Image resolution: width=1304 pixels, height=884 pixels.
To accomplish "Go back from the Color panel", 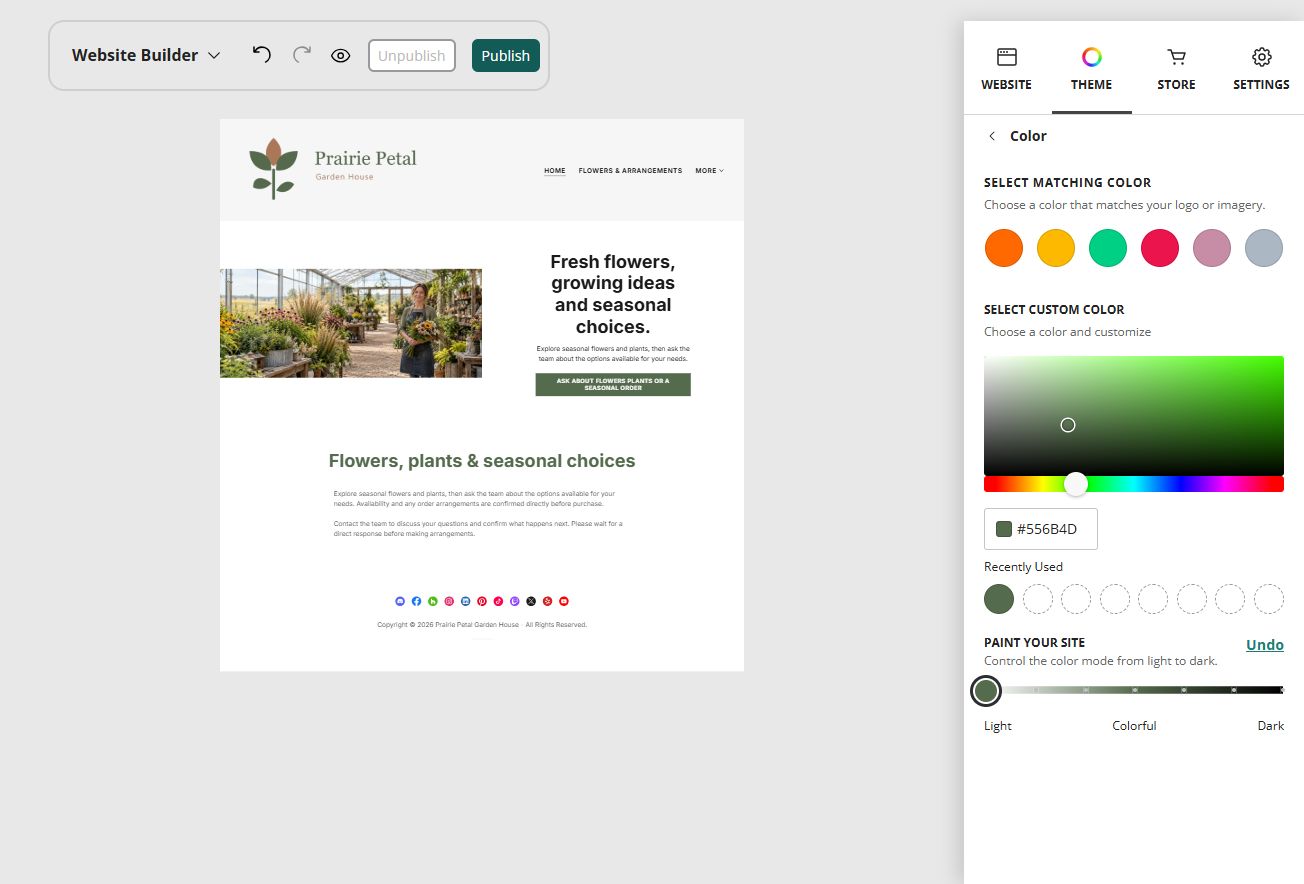I will [992, 136].
